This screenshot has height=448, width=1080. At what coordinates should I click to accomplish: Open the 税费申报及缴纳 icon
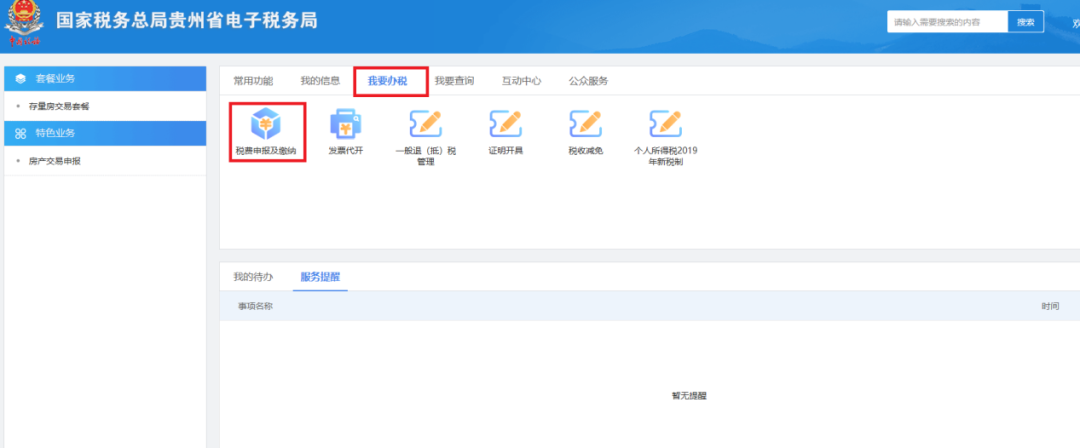[x=266, y=124]
